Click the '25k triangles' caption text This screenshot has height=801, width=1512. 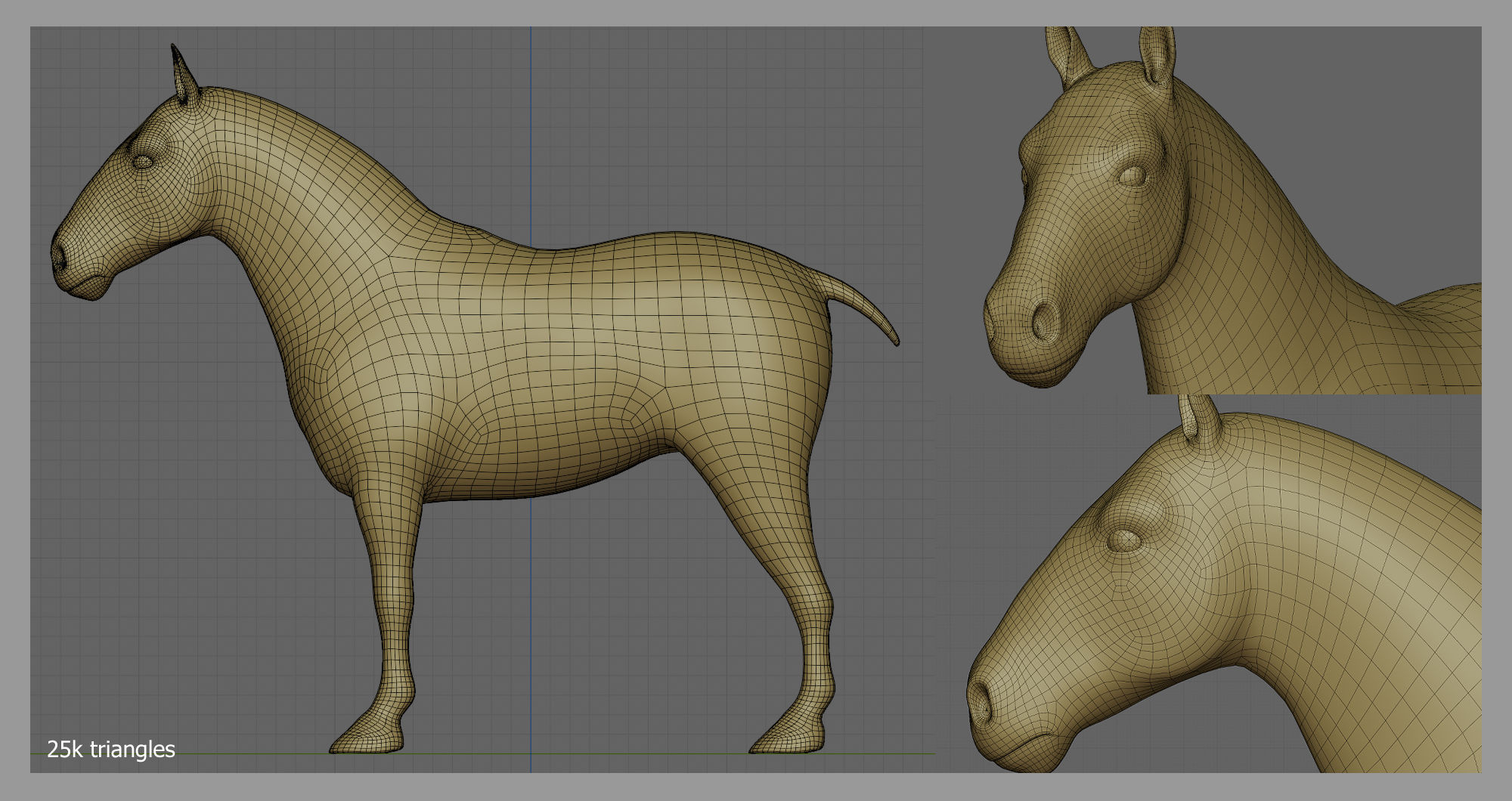coord(111,750)
